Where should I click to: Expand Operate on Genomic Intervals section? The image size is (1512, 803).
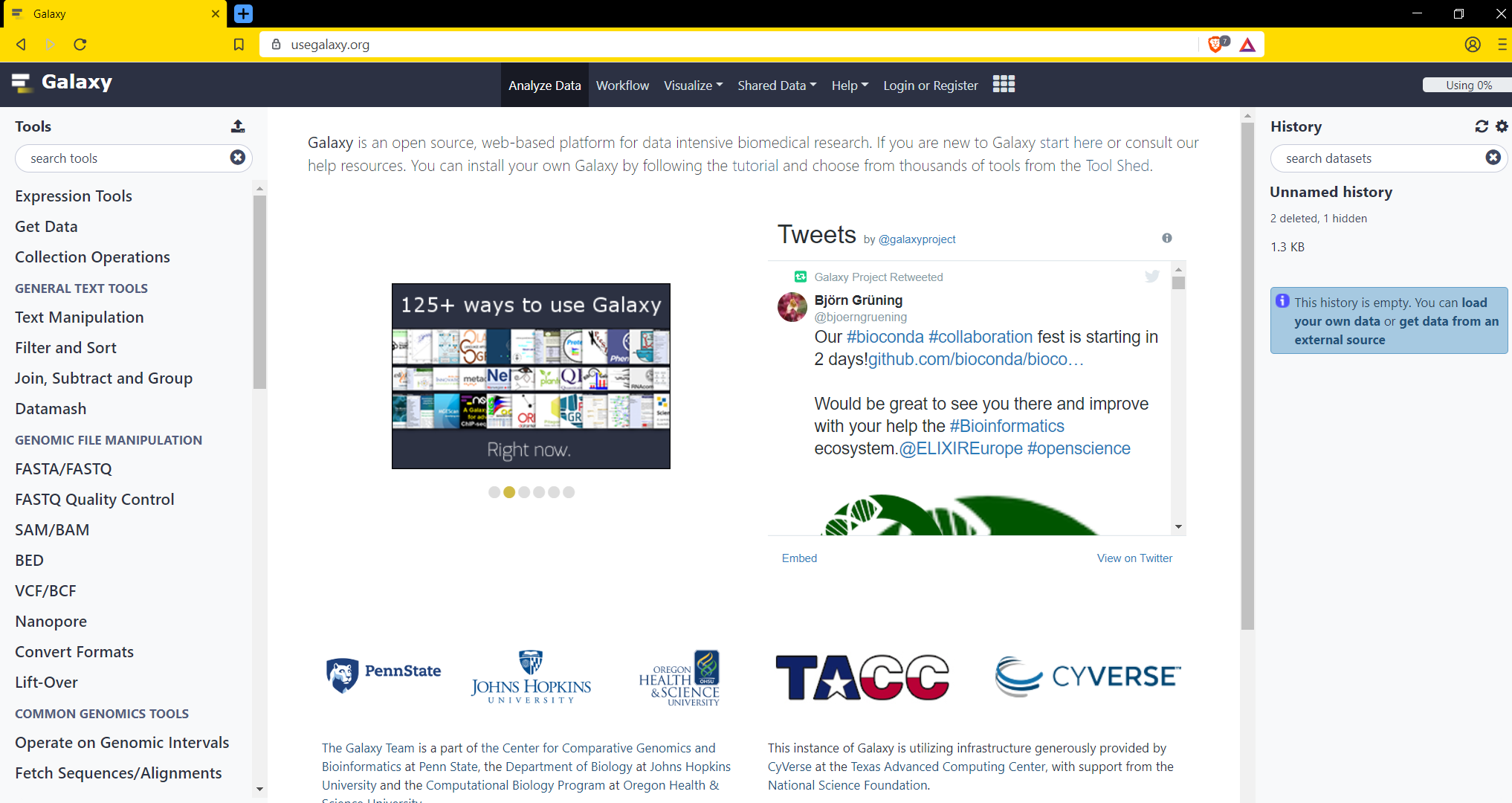pyautogui.click(x=122, y=743)
